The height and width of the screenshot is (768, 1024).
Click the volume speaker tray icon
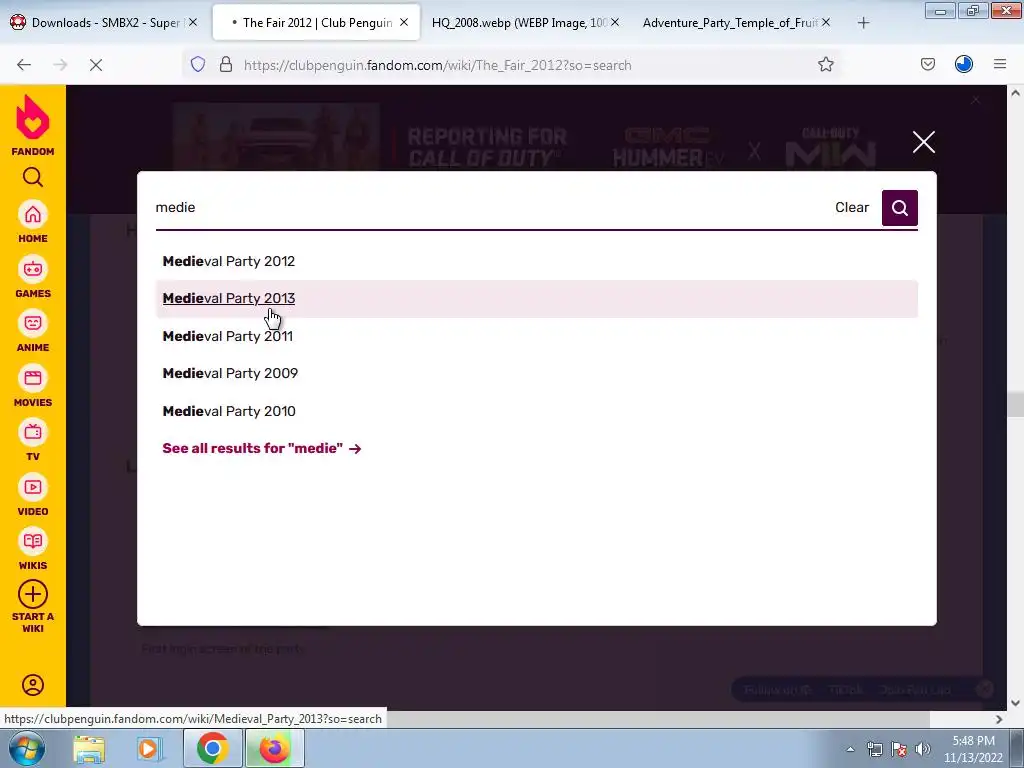pyautogui.click(x=923, y=749)
